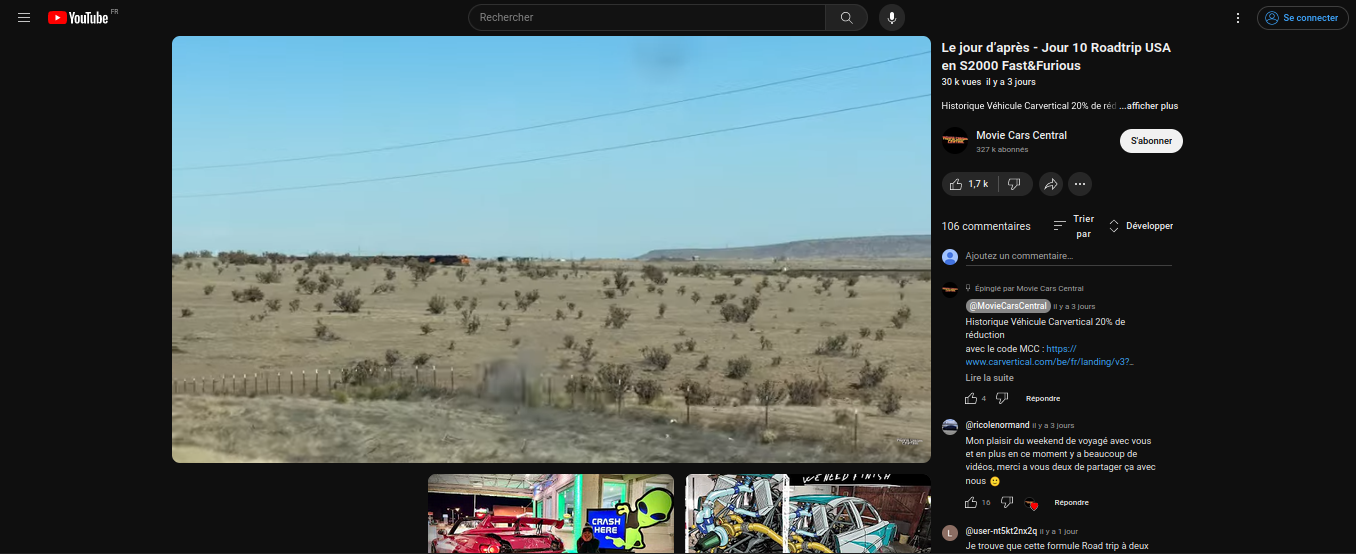This screenshot has width=1356, height=554.
Task: Open the red car CRASH HERE thumbnail
Action: pyautogui.click(x=550, y=514)
